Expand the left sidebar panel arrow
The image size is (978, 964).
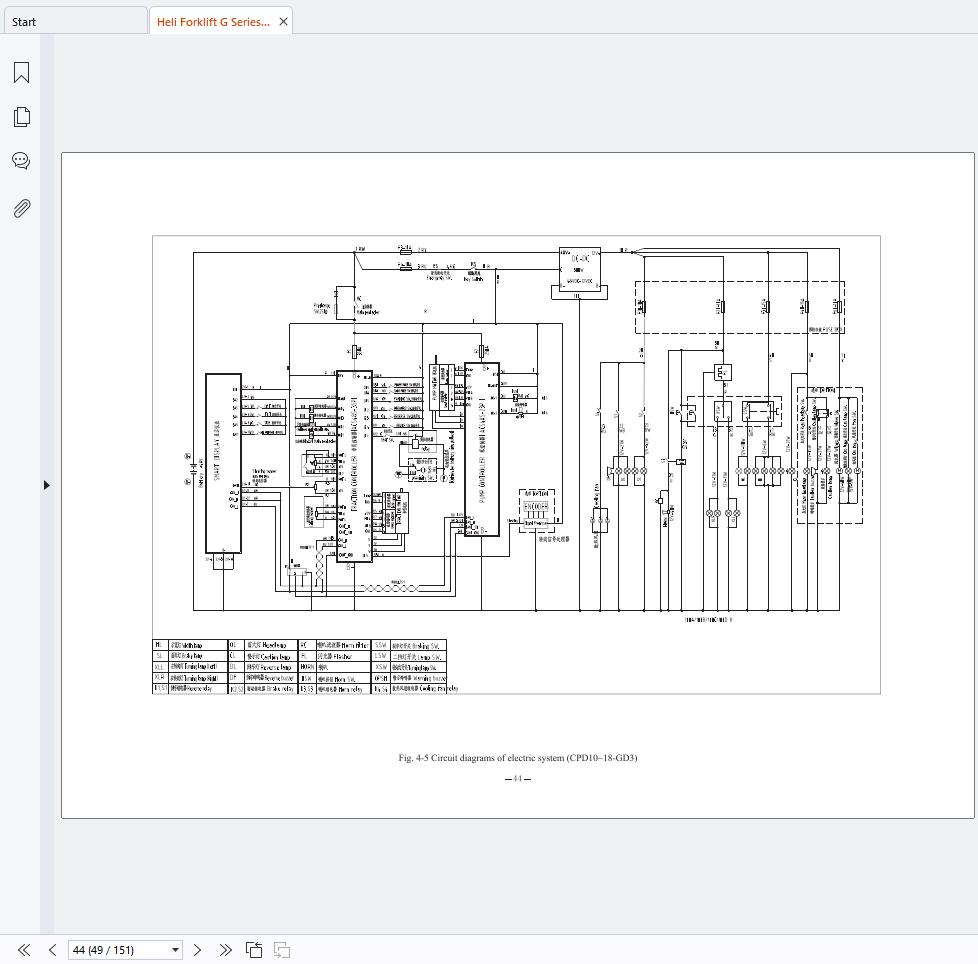pos(46,485)
